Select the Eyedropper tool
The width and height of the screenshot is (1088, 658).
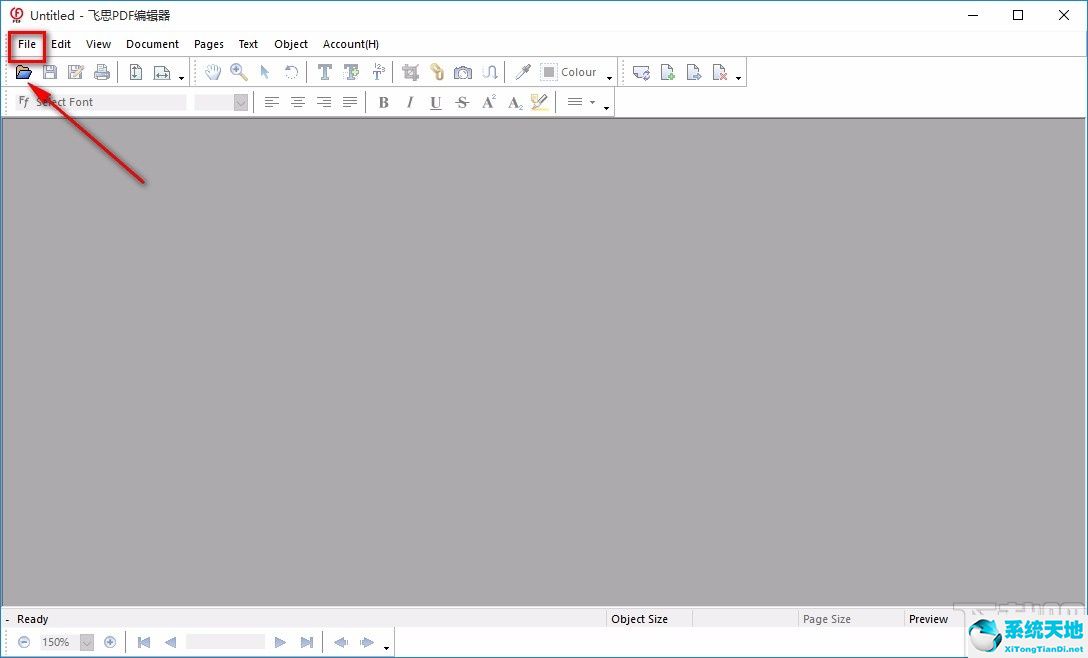pyautogui.click(x=522, y=72)
